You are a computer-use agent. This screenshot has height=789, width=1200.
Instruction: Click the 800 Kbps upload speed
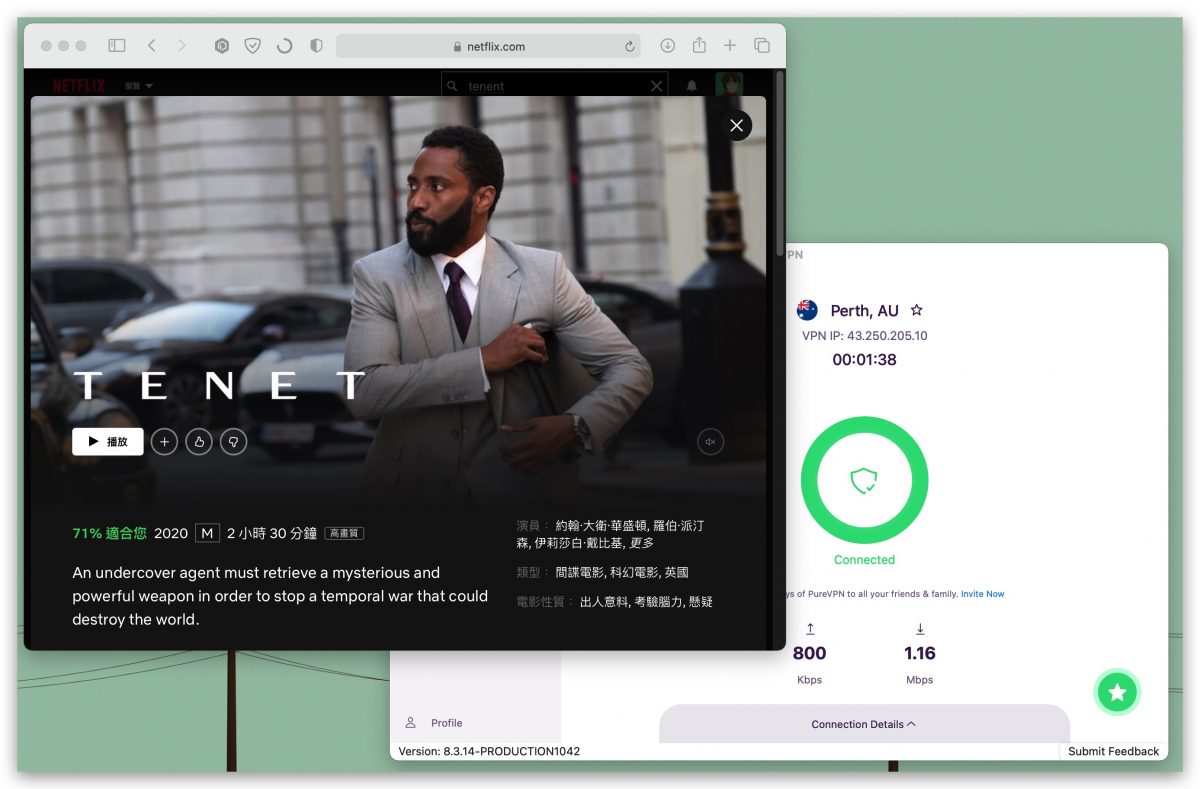[809, 653]
